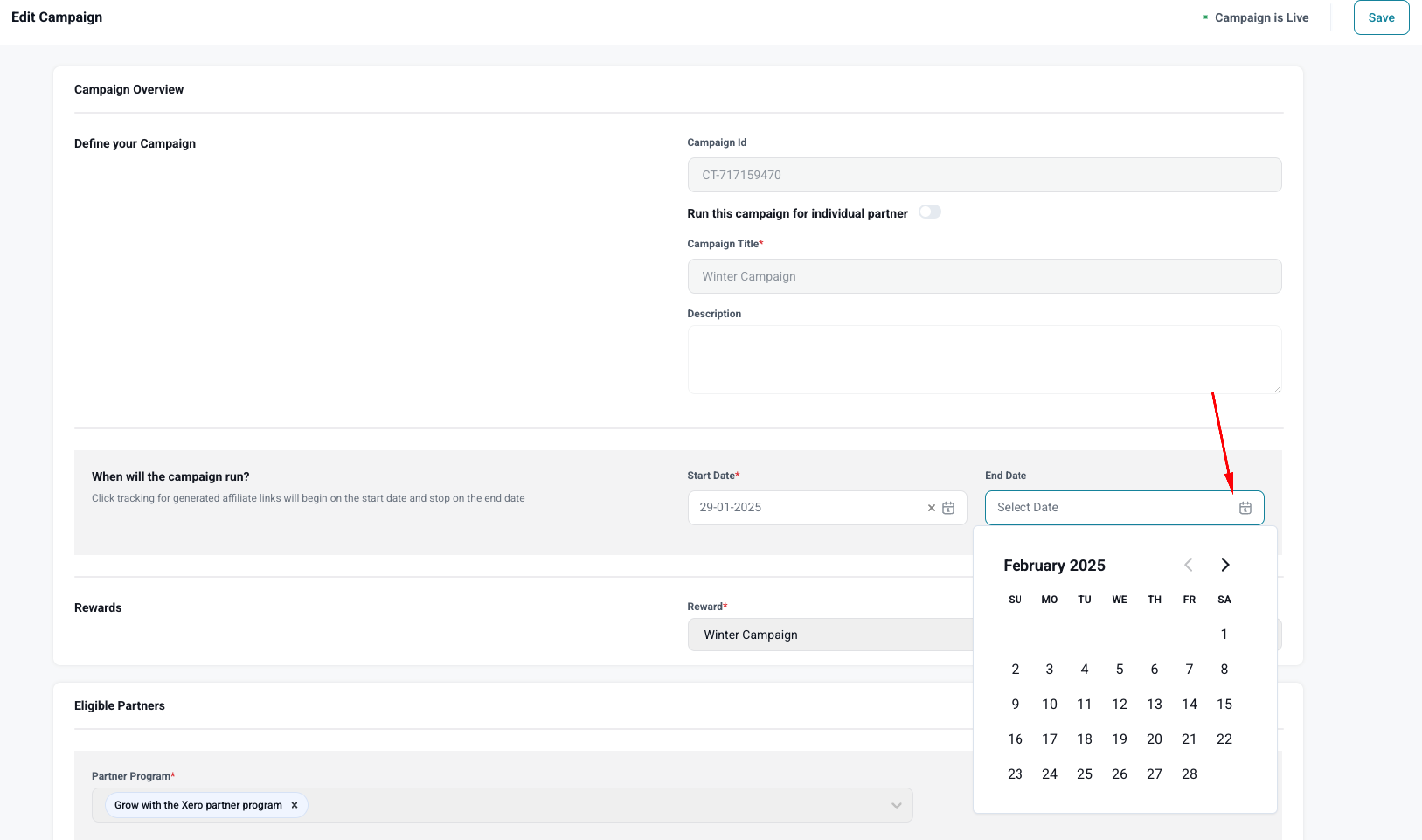Expand the Partner Program dropdown
The image size is (1422, 840).
coord(896,805)
